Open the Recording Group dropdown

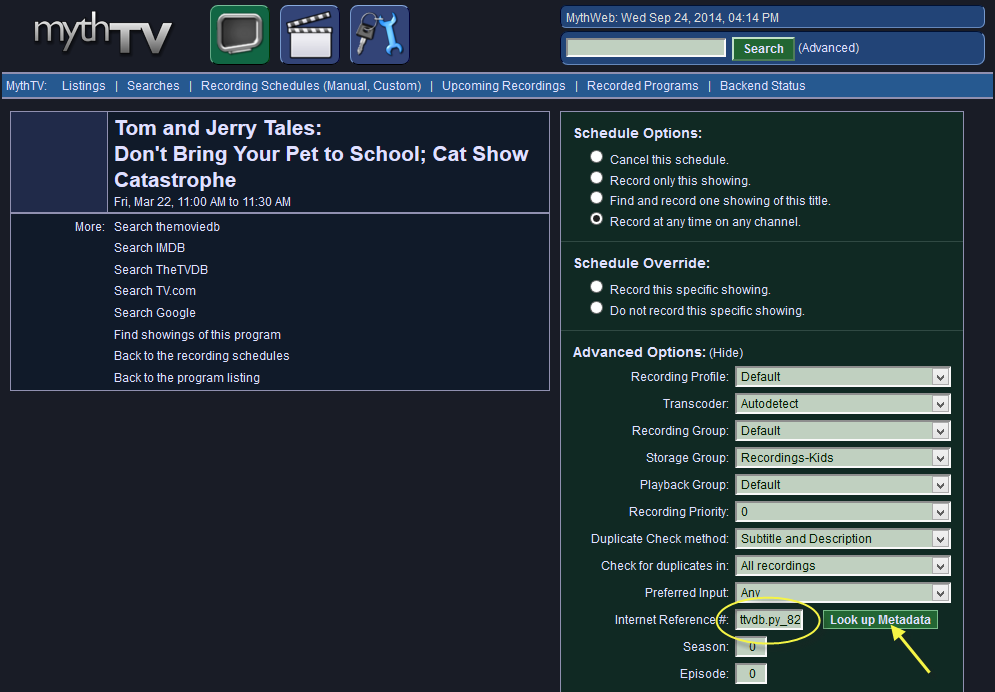pyautogui.click(x=843, y=431)
